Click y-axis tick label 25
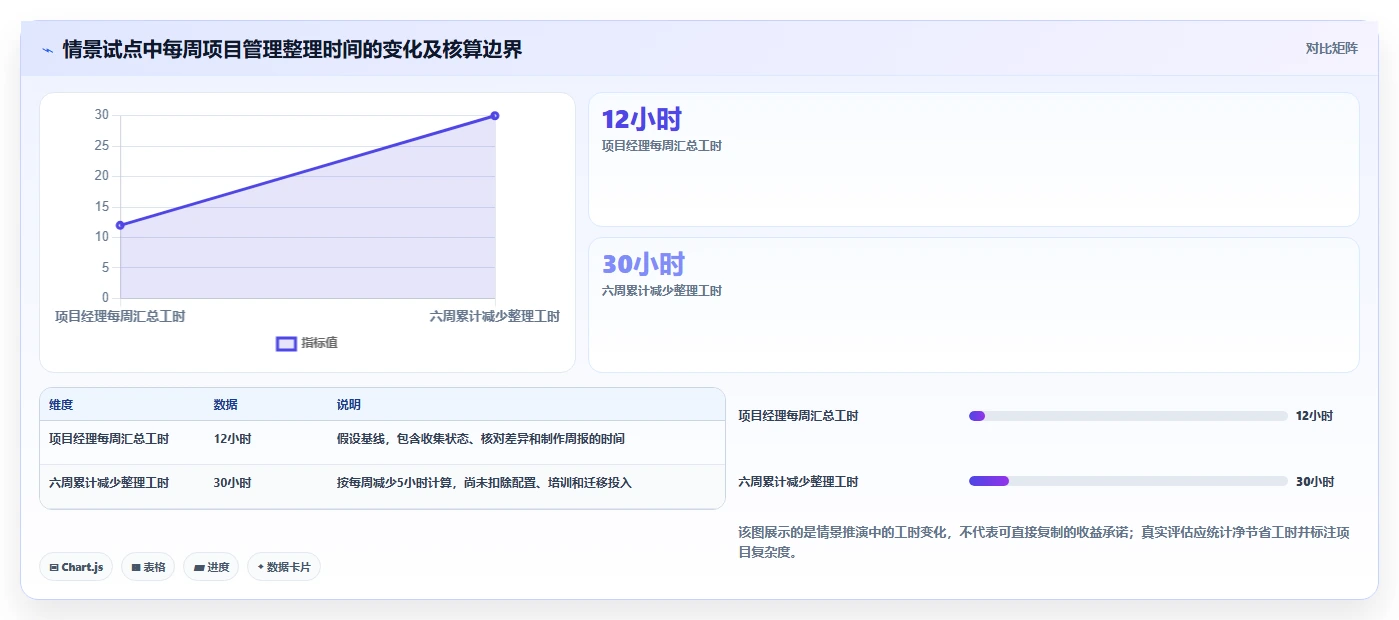 click(102, 146)
